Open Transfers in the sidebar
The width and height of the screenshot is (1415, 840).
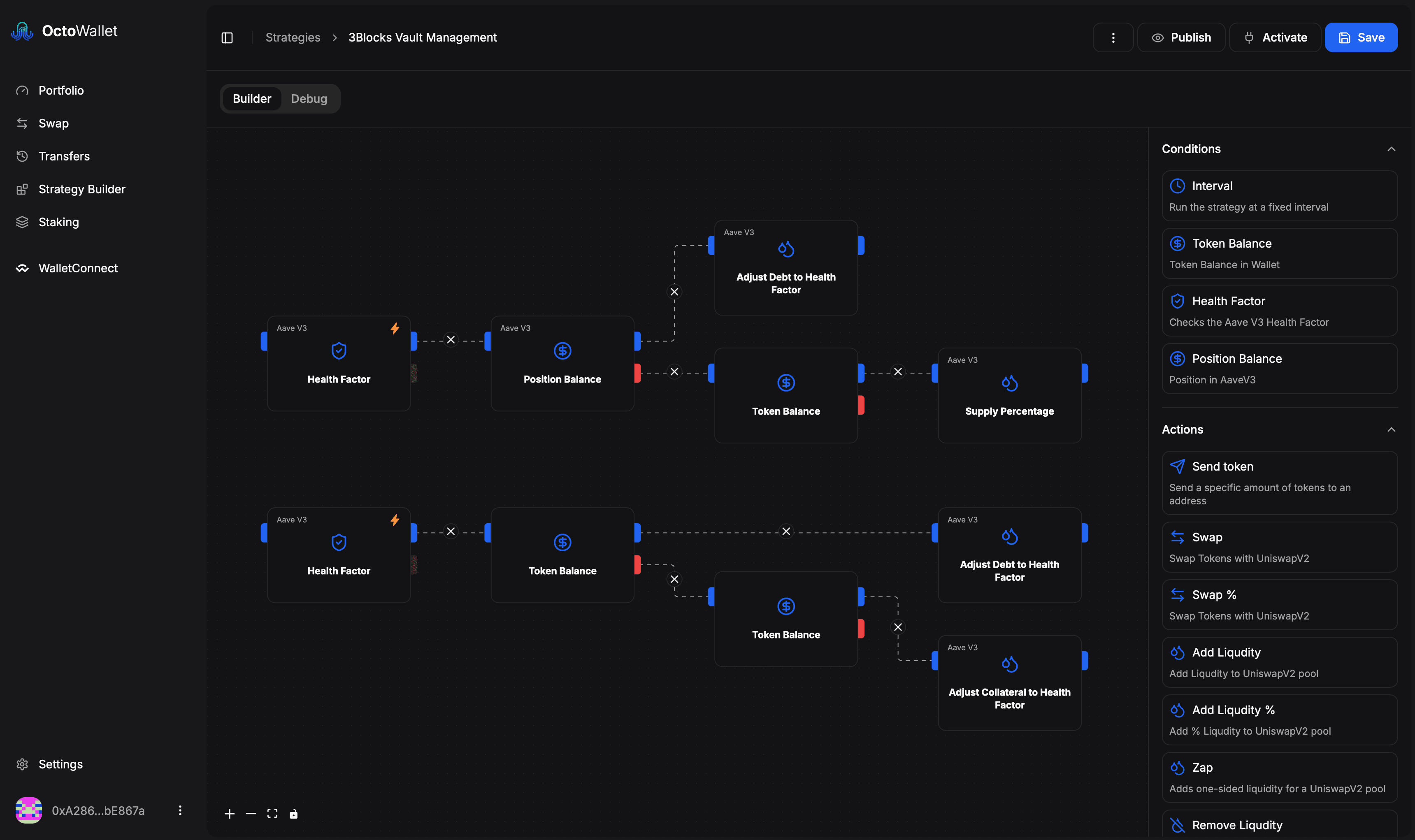coord(64,156)
